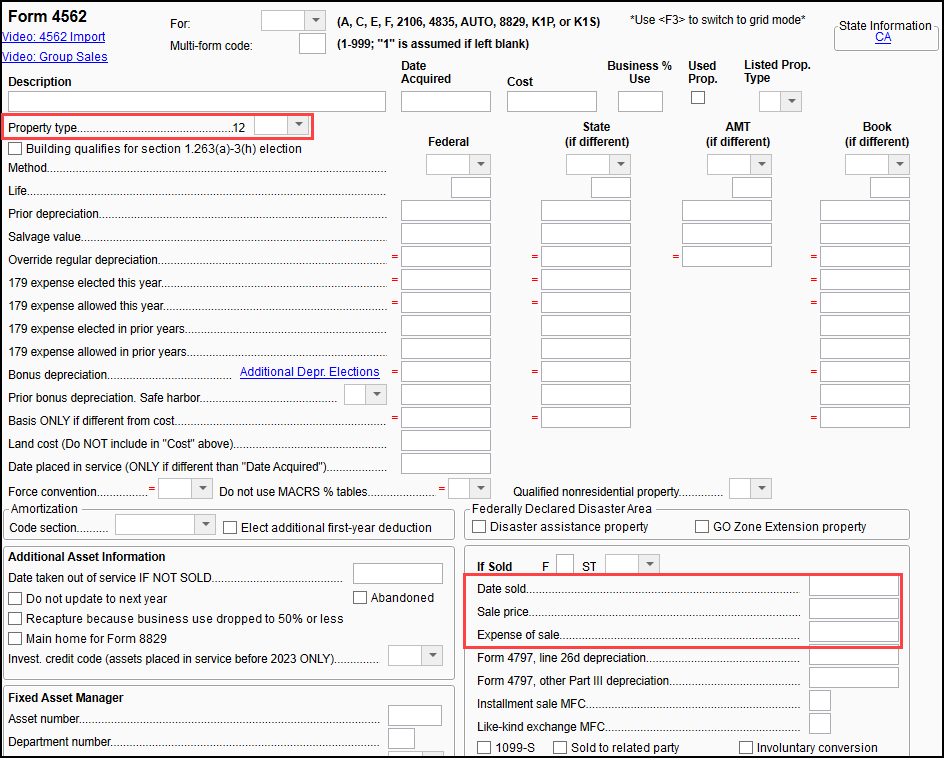The height and width of the screenshot is (758, 944).
Task: Check the 1099-S checkbox
Action: pos(484,747)
